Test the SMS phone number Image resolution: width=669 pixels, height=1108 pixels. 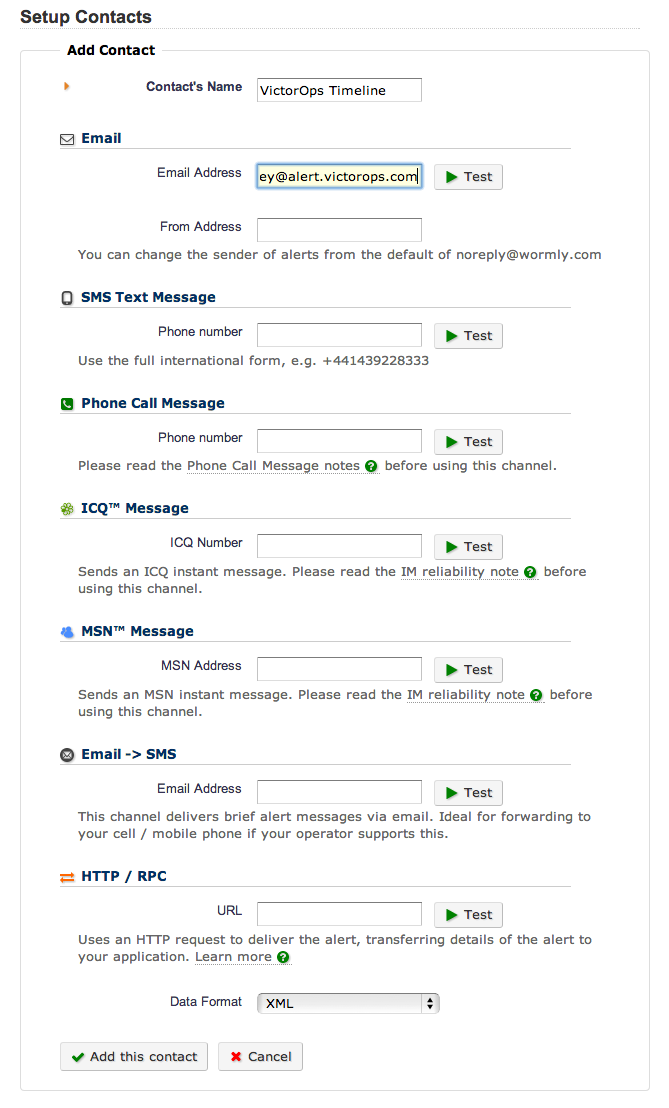[468, 336]
